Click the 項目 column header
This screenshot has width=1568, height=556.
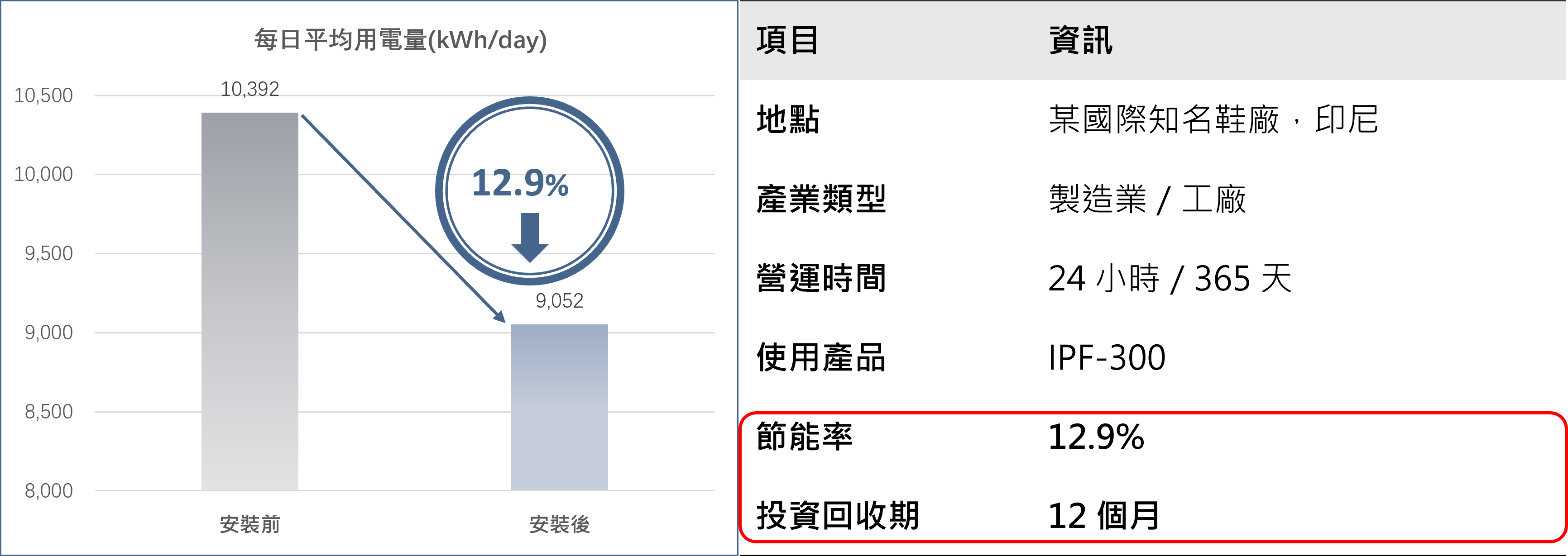pos(787,41)
